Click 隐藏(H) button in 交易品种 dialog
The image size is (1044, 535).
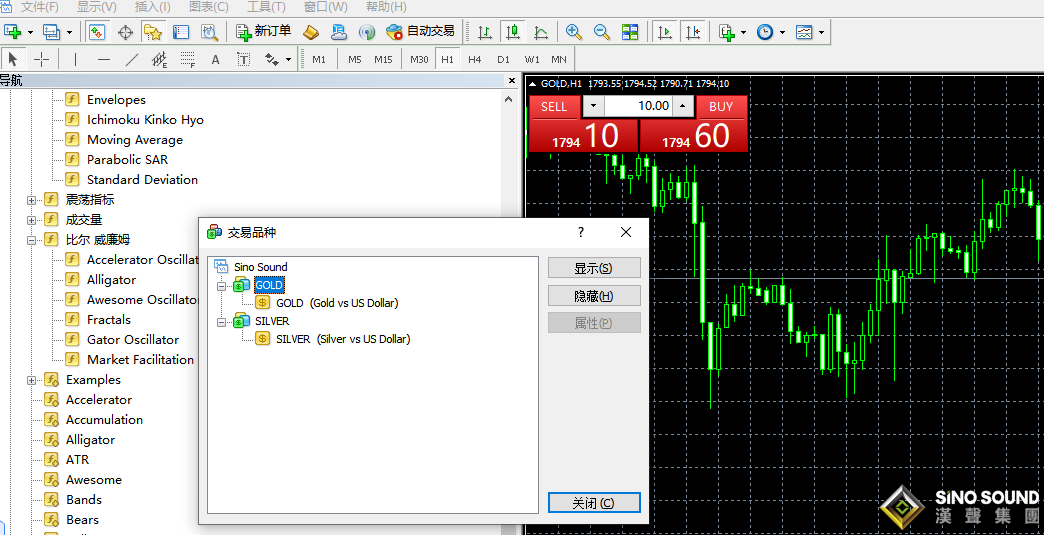(x=594, y=295)
